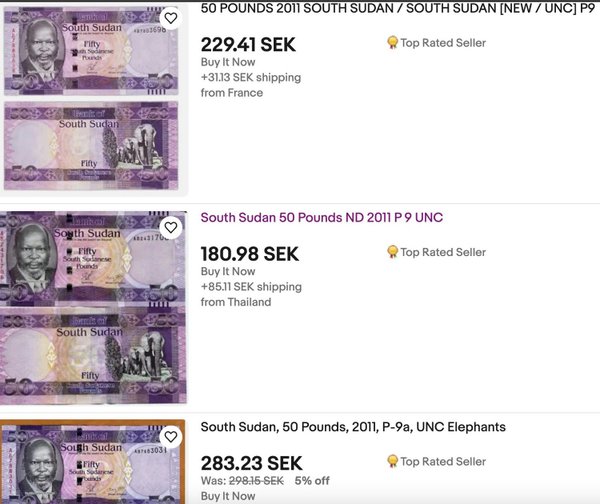Image resolution: width=600 pixels, height=504 pixels.
Task: Click the "5% off" discount label
Action: 311,481
